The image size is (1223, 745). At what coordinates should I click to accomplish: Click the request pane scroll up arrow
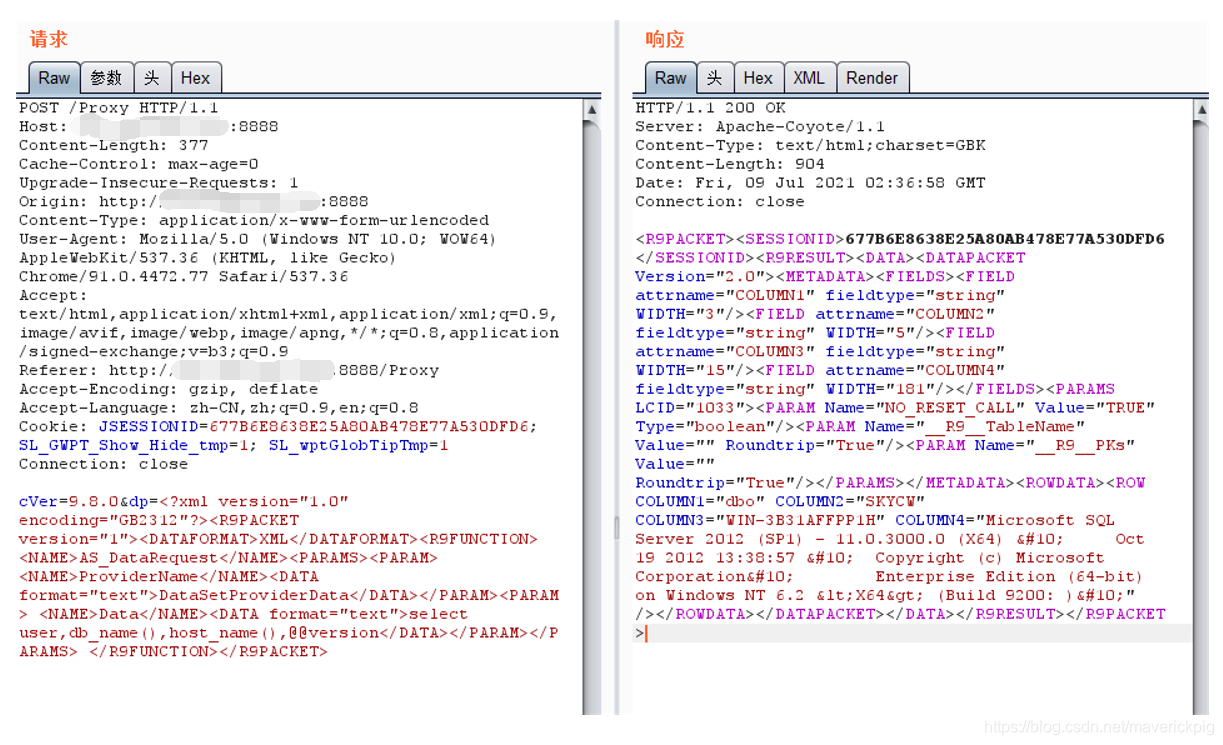[592, 109]
